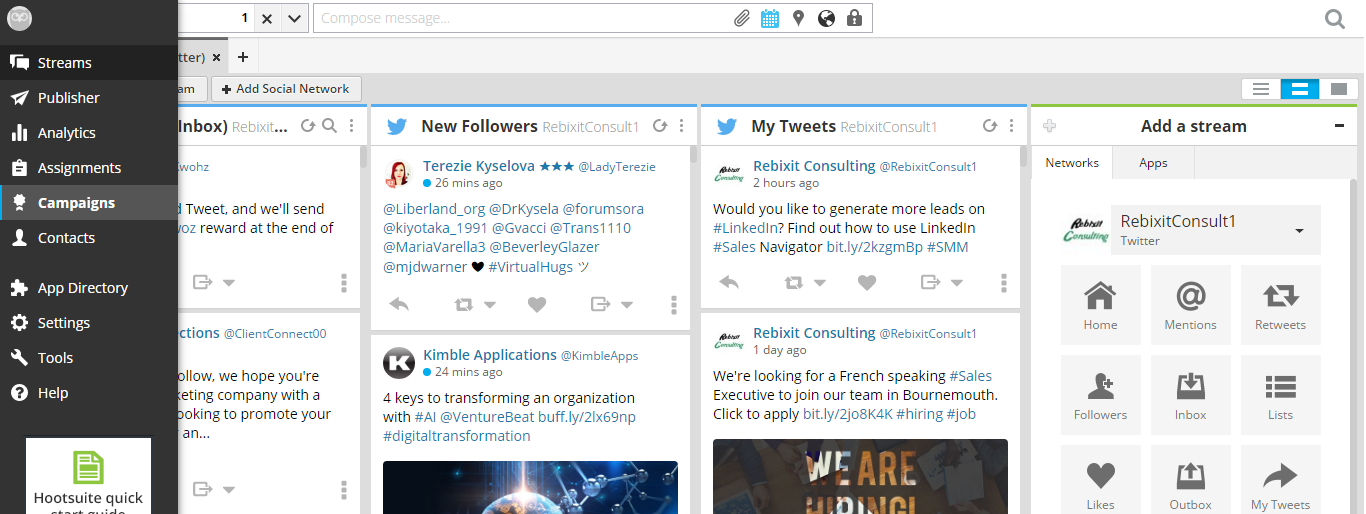
Task: Open search with magnifier icon
Action: click(x=1335, y=18)
